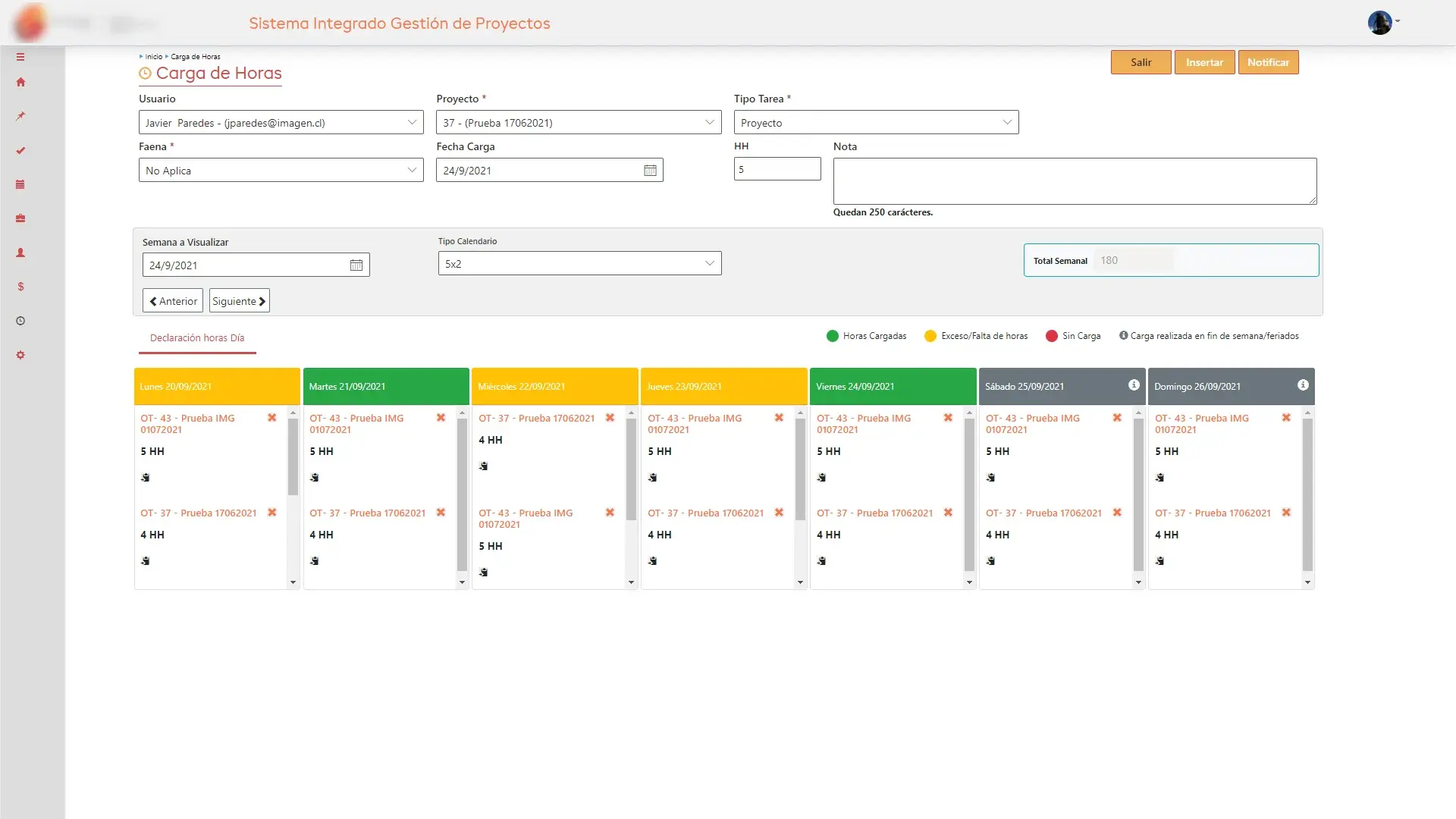1456x819 pixels.
Task: Click the Total Semanal value field
Action: [1134, 261]
